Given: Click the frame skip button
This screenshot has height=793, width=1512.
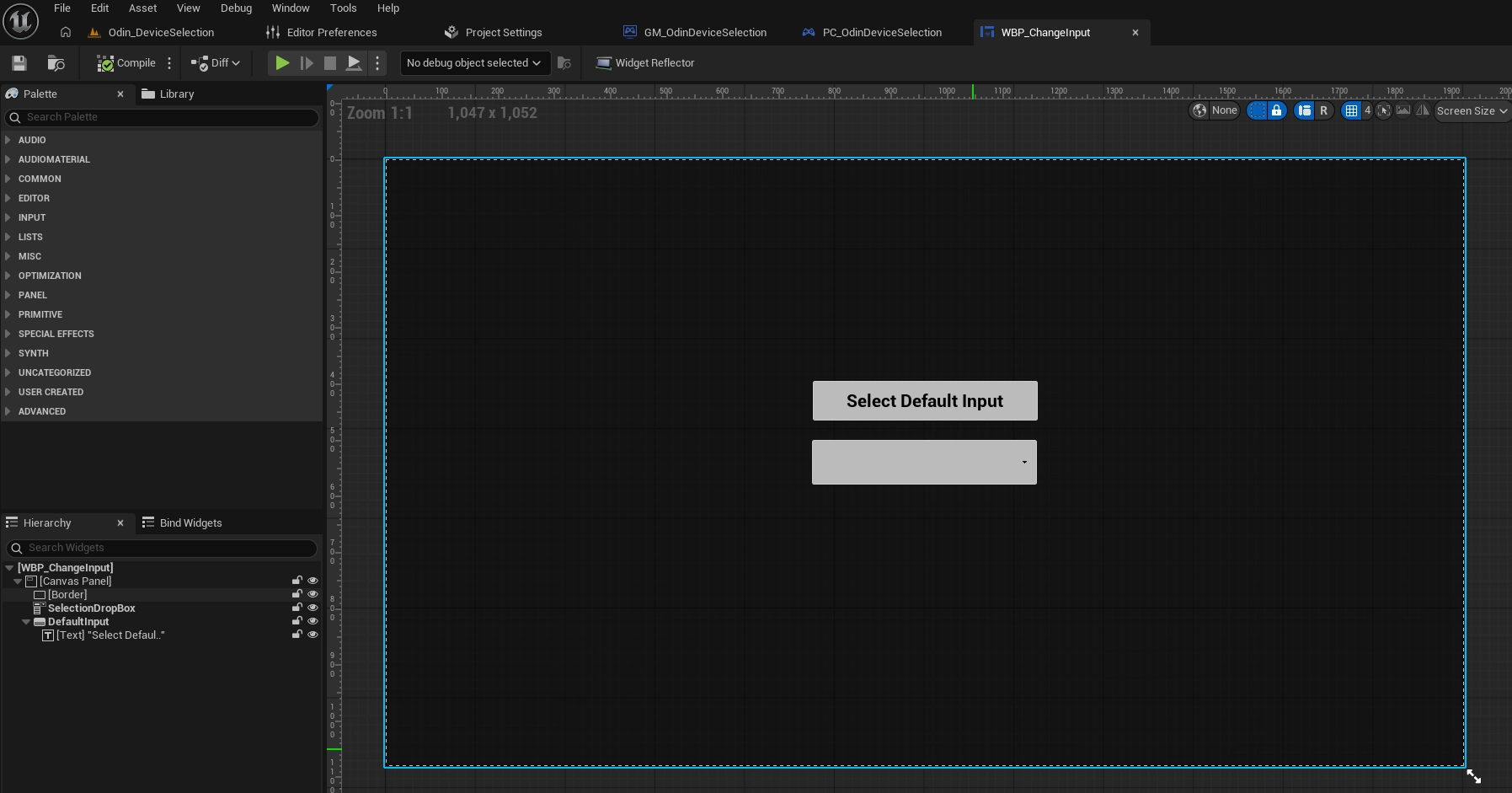Looking at the screenshot, I should 307,63.
